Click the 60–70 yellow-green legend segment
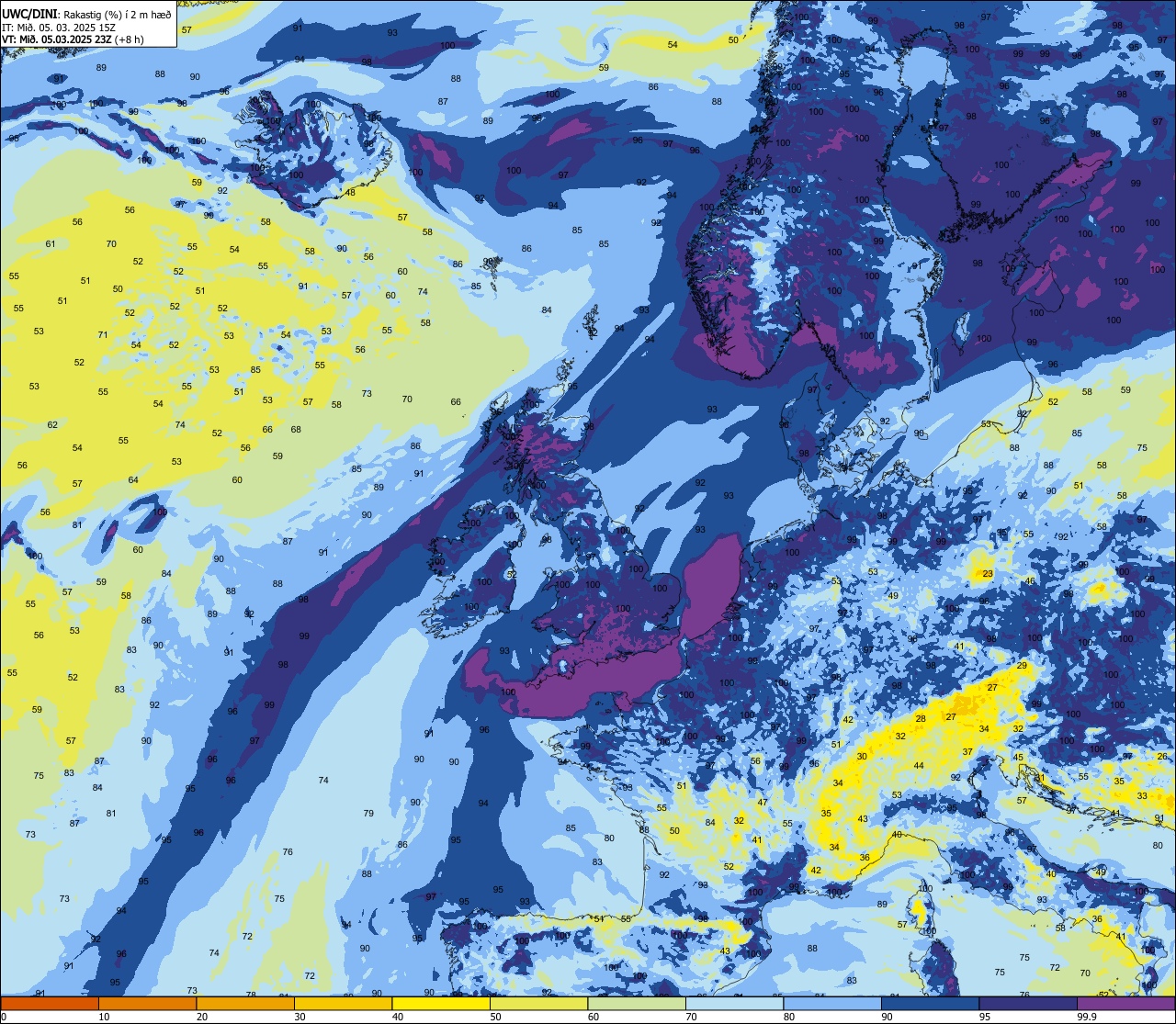The width and height of the screenshot is (1176, 1024). 637,1003
